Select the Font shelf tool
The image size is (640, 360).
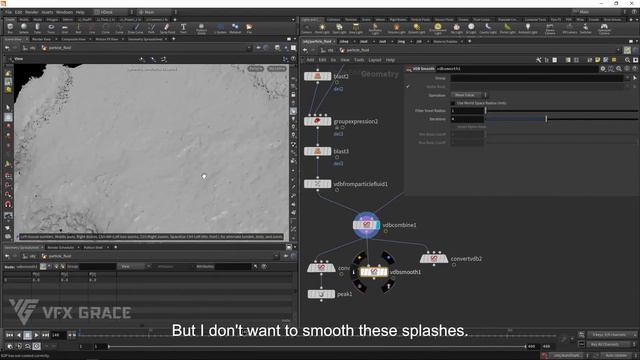[x=183, y=28]
